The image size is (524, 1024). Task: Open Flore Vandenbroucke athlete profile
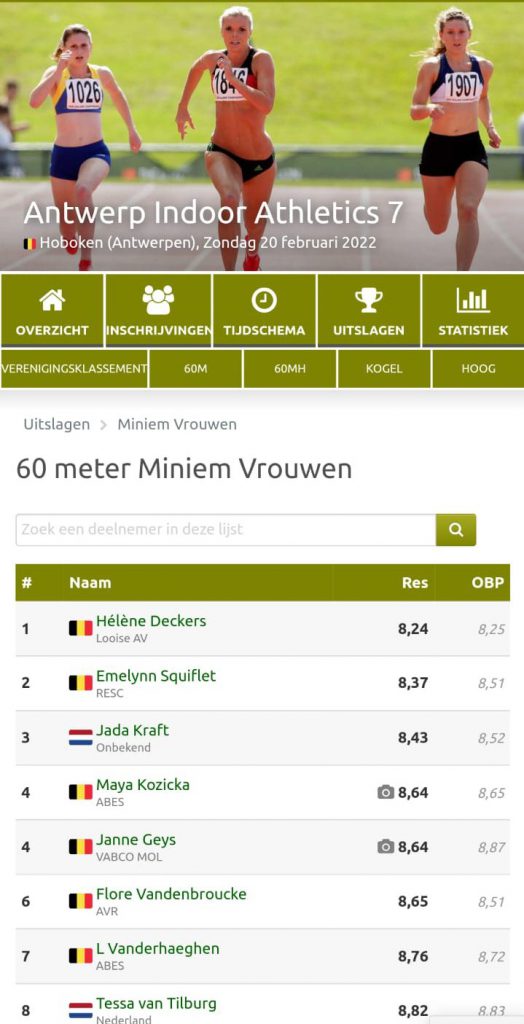click(x=171, y=894)
